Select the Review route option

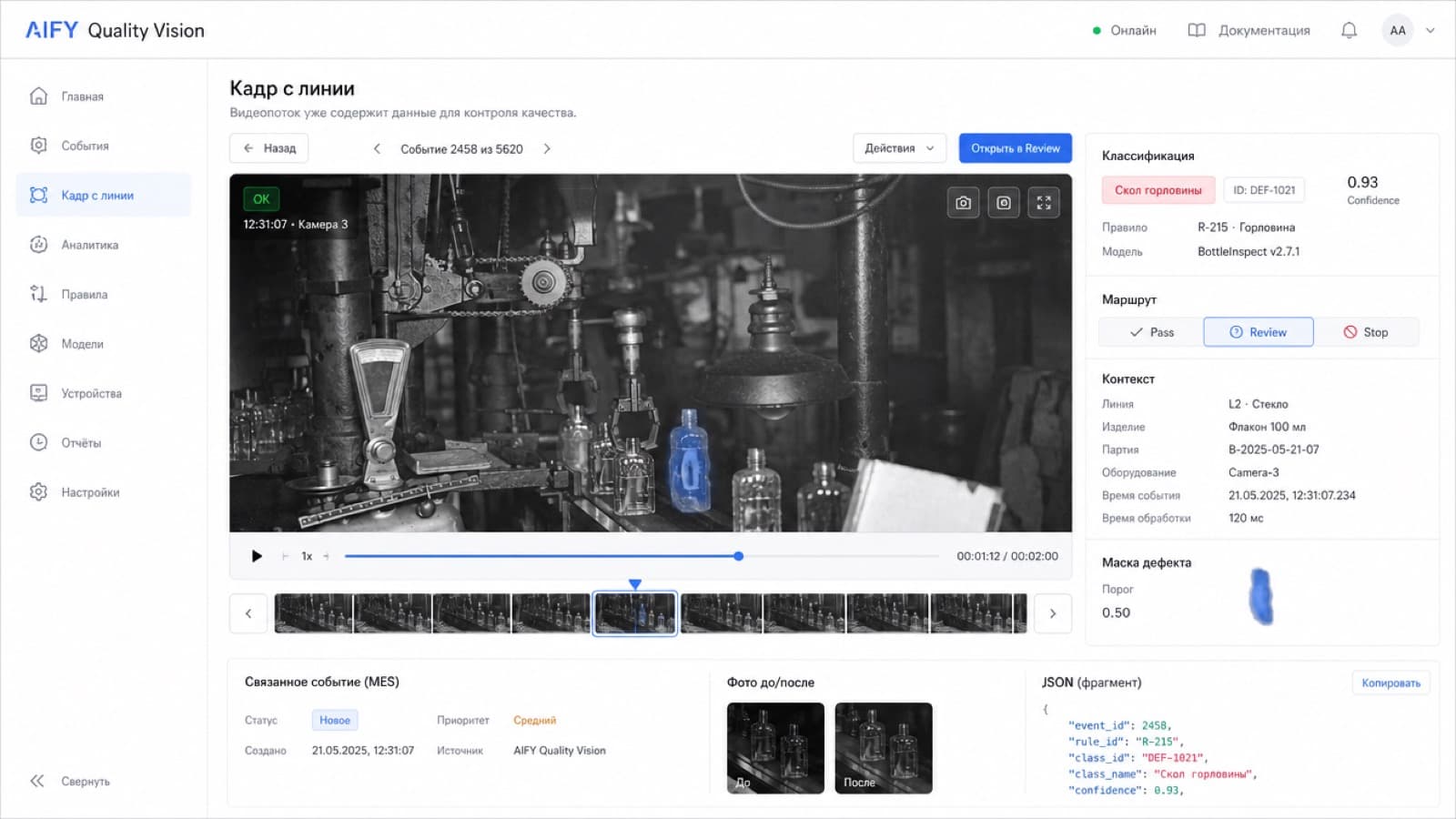(1259, 332)
